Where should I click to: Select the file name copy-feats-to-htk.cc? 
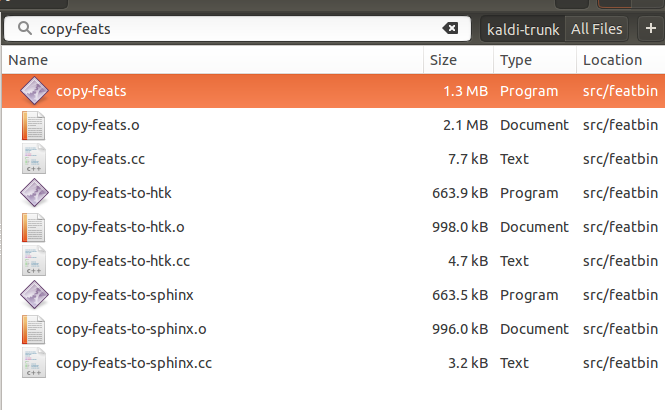(x=123, y=261)
